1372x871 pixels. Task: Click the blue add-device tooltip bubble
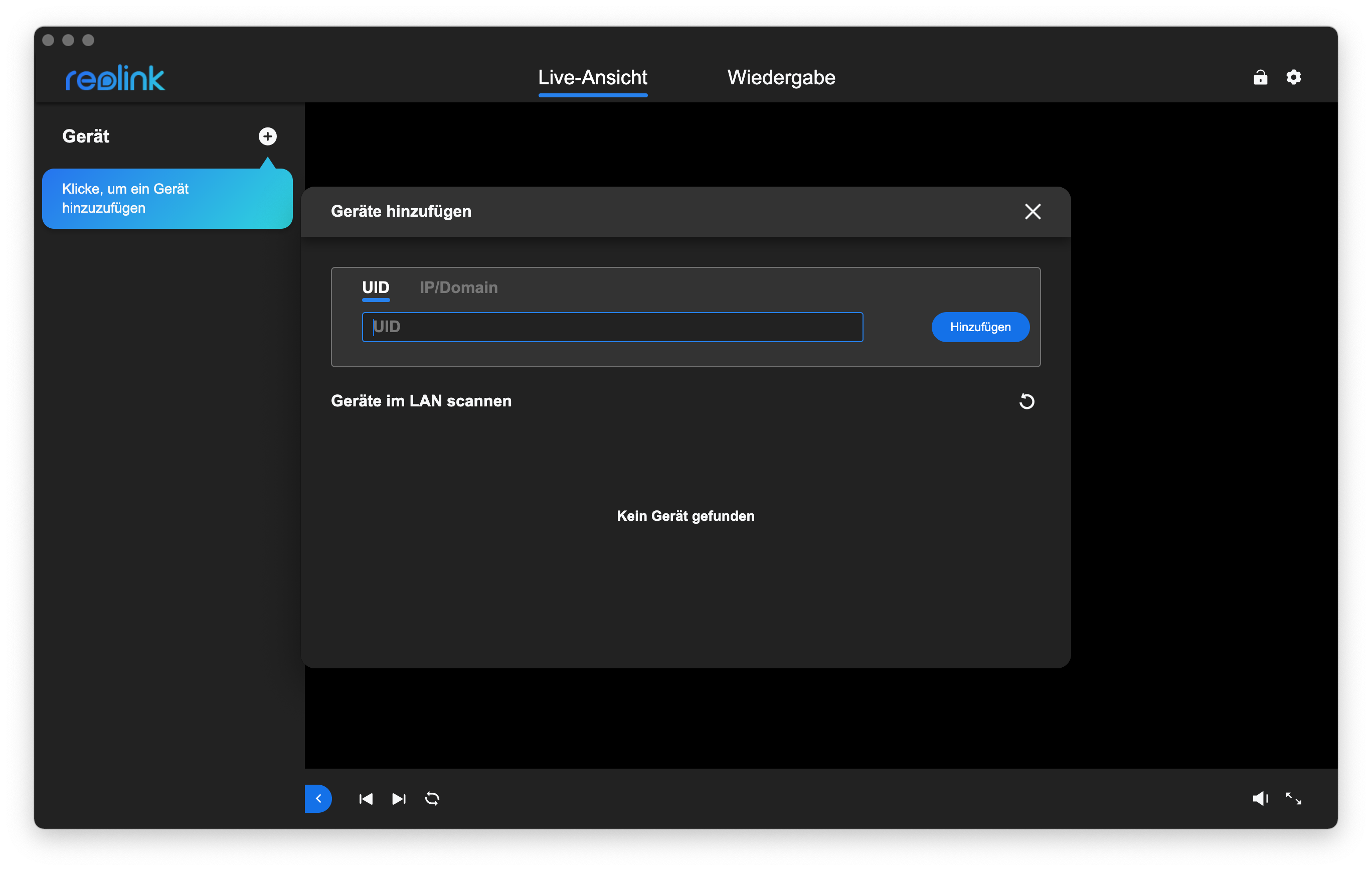[x=167, y=198]
